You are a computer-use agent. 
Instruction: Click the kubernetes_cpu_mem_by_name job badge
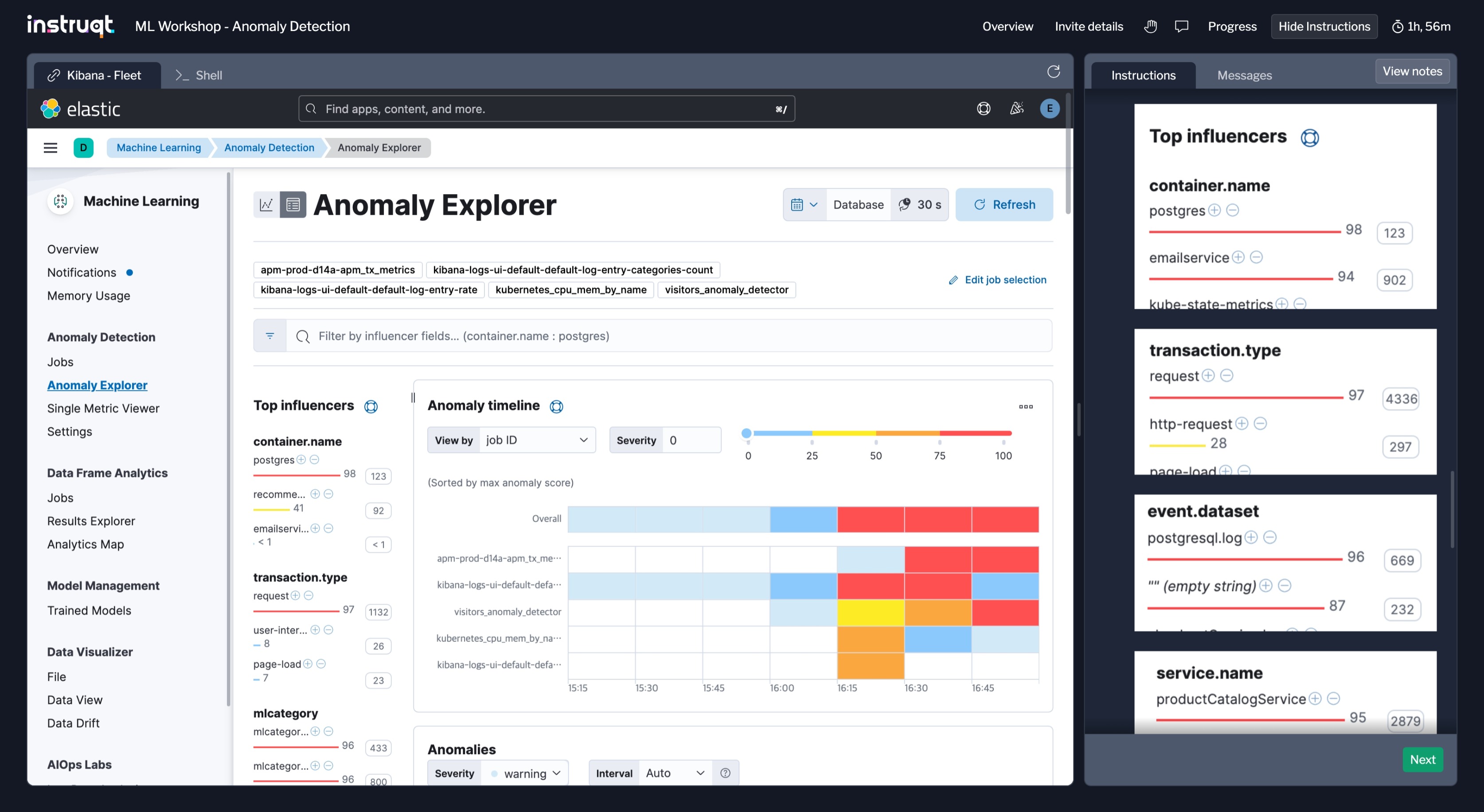pyautogui.click(x=571, y=290)
